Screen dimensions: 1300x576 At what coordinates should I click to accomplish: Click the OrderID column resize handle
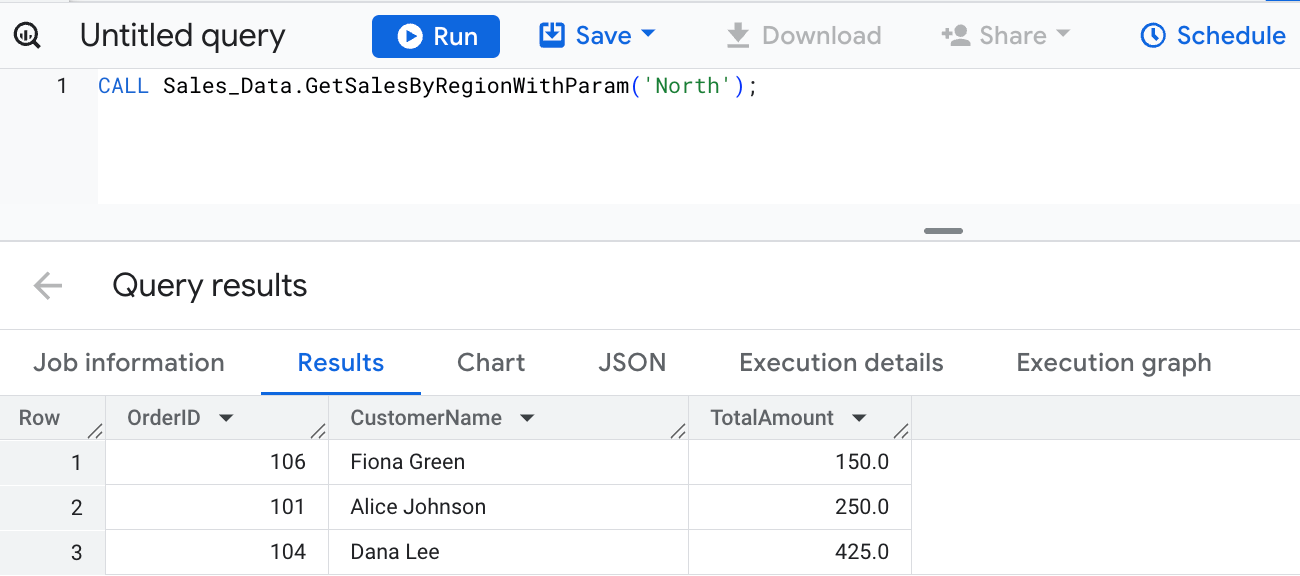[x=318, y=431]
